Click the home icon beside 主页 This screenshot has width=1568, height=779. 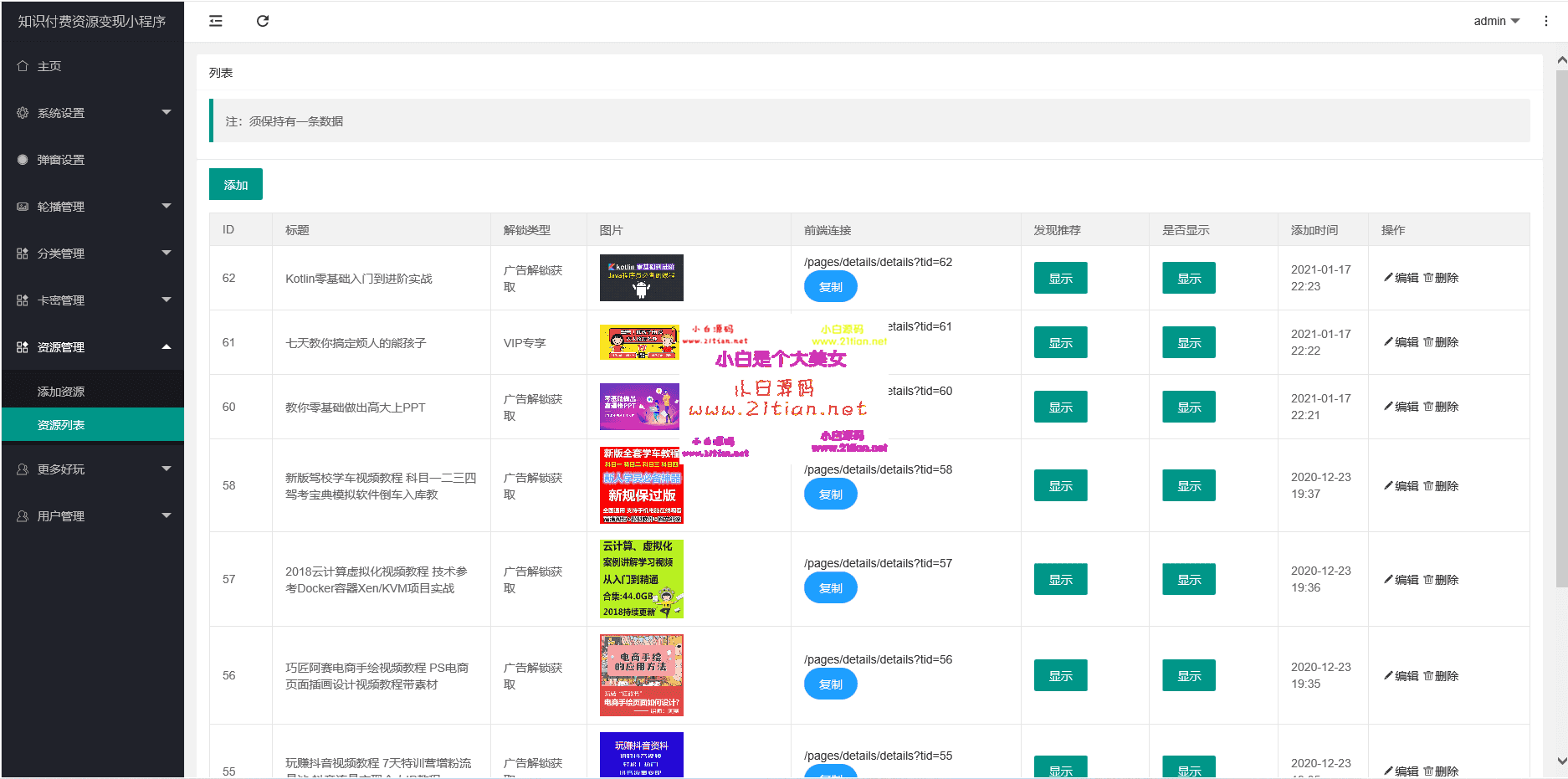[23, 66]
